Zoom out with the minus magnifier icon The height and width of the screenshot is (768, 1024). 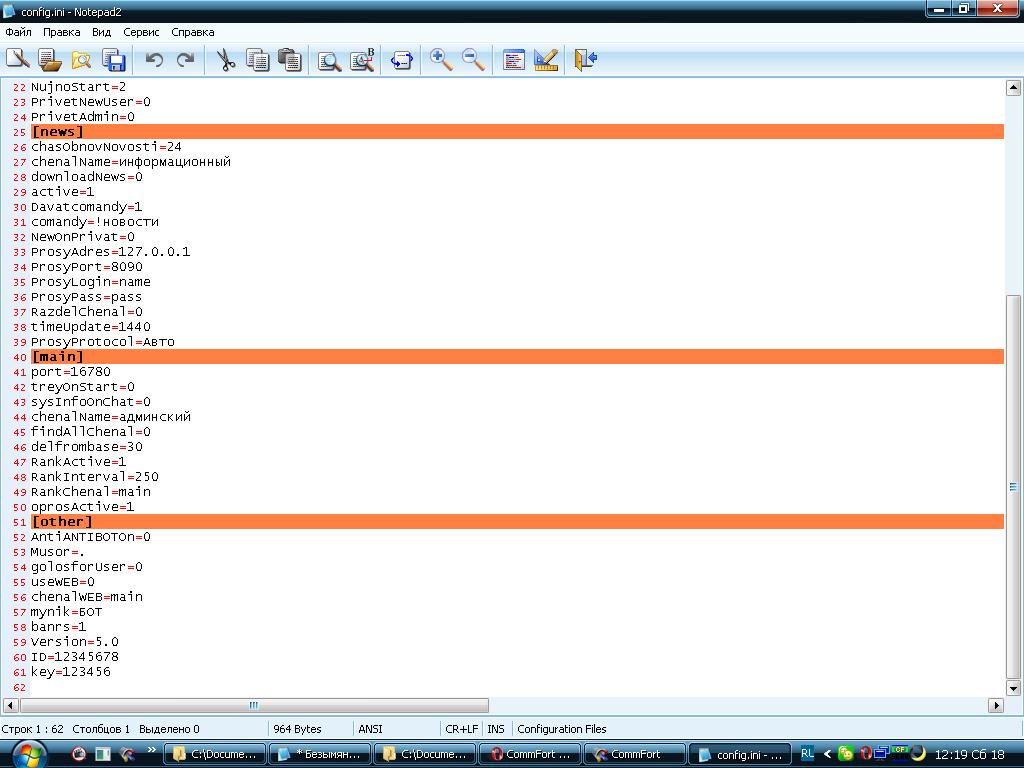click(x=473, y=60)
